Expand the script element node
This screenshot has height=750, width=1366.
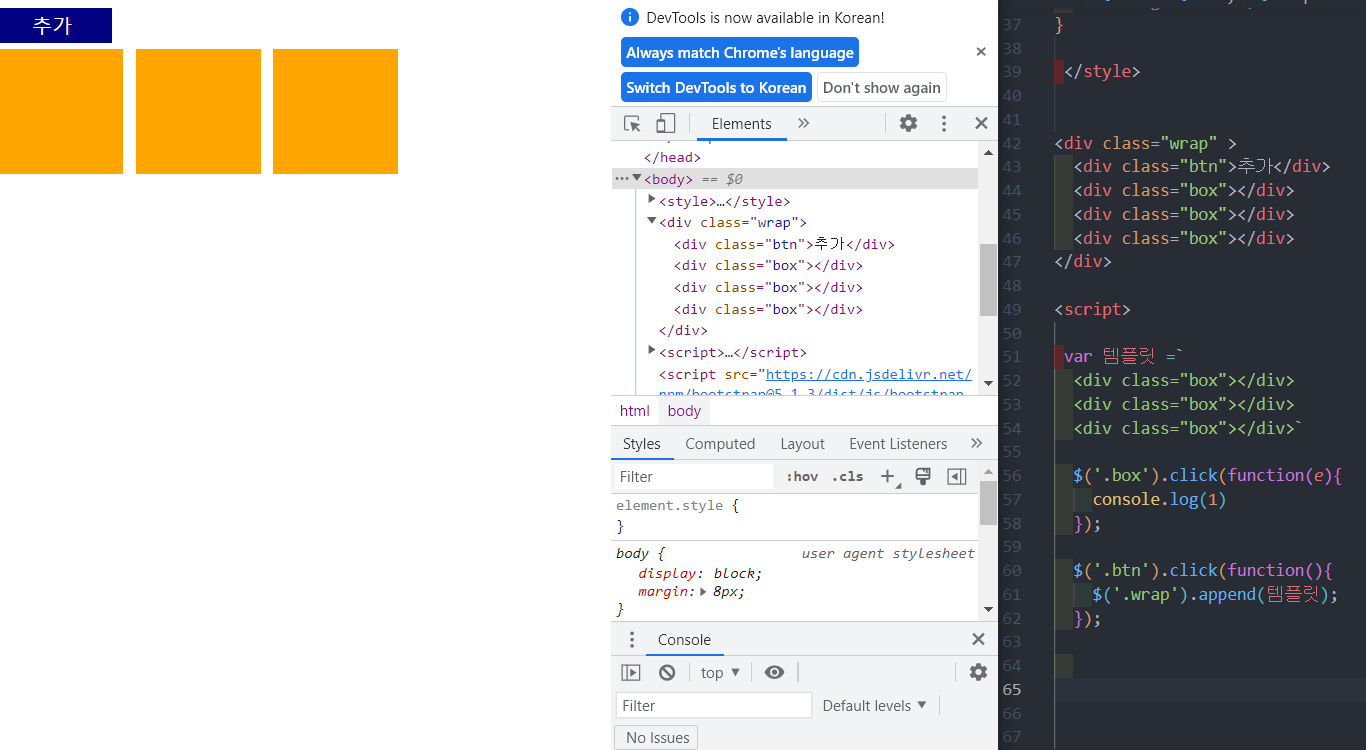(652, 351)
